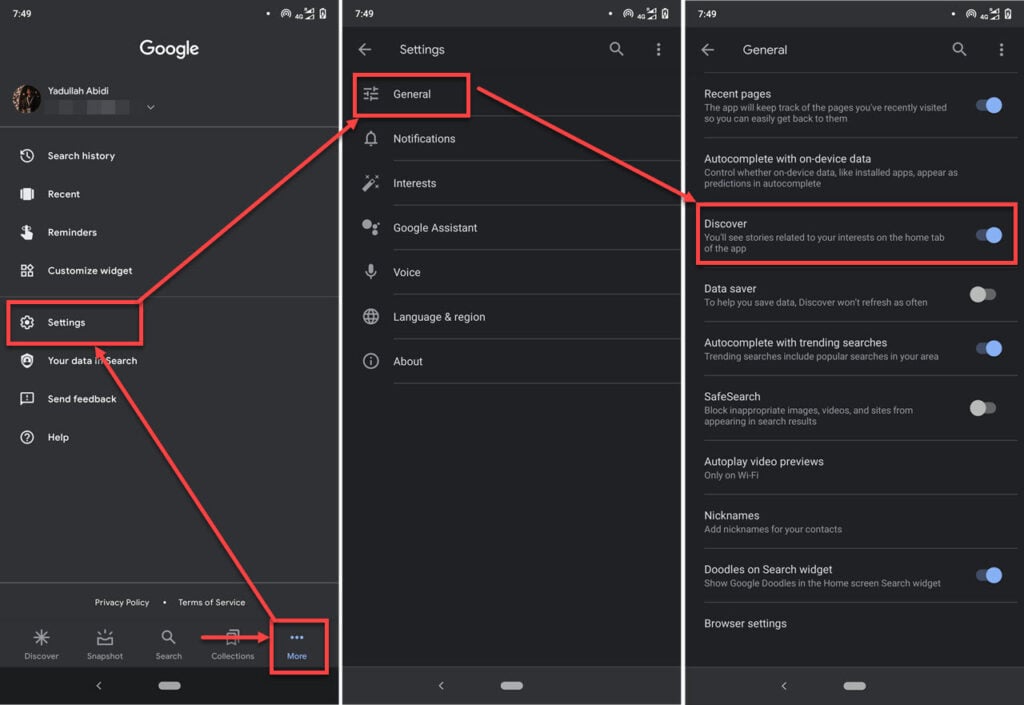Switch to the Collections tab

coord(232,644)
